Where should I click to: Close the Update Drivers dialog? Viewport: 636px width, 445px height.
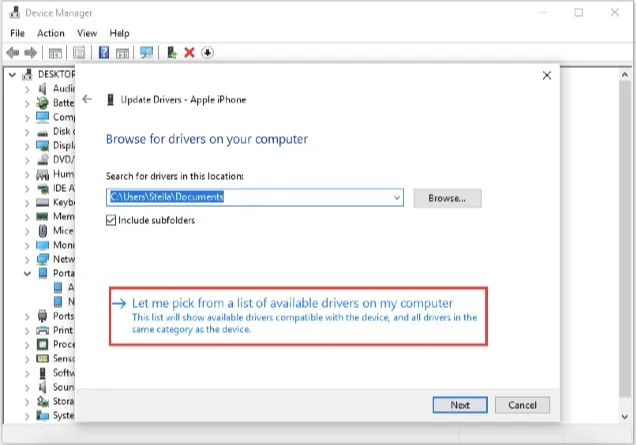pos(547,75)
